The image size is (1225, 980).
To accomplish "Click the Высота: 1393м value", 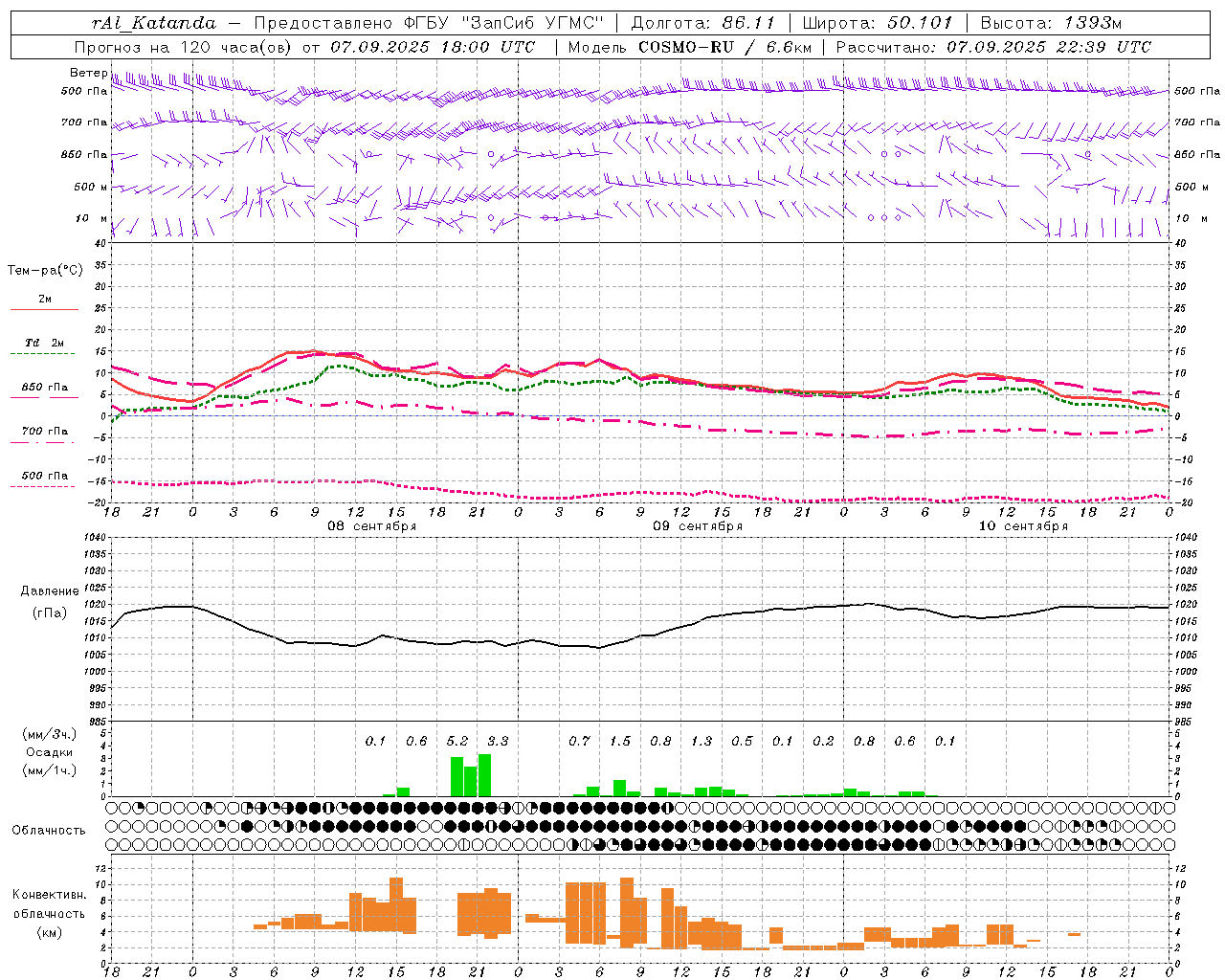I will 1051,23.
